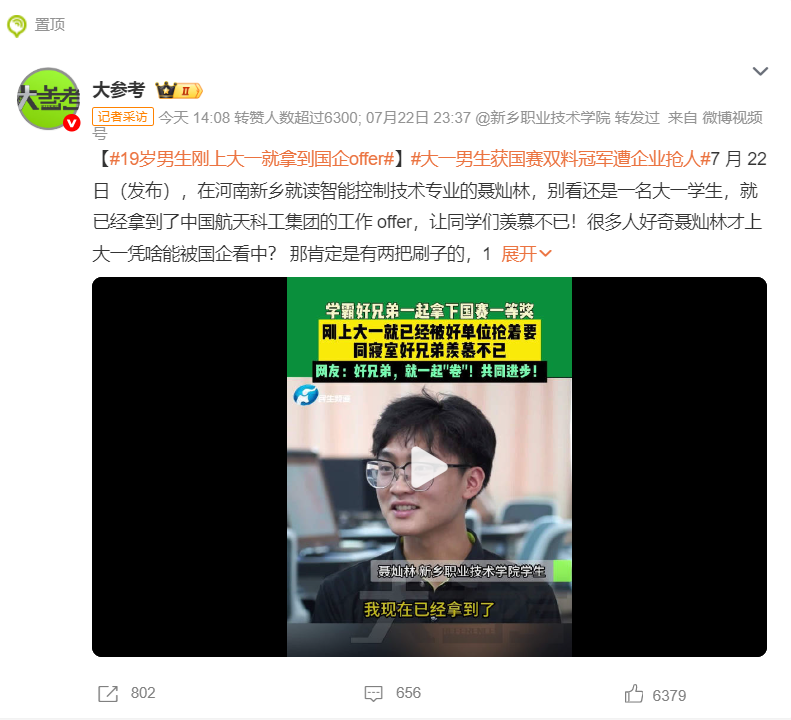Click the 记者采访 orange tag

coord(123,117)
